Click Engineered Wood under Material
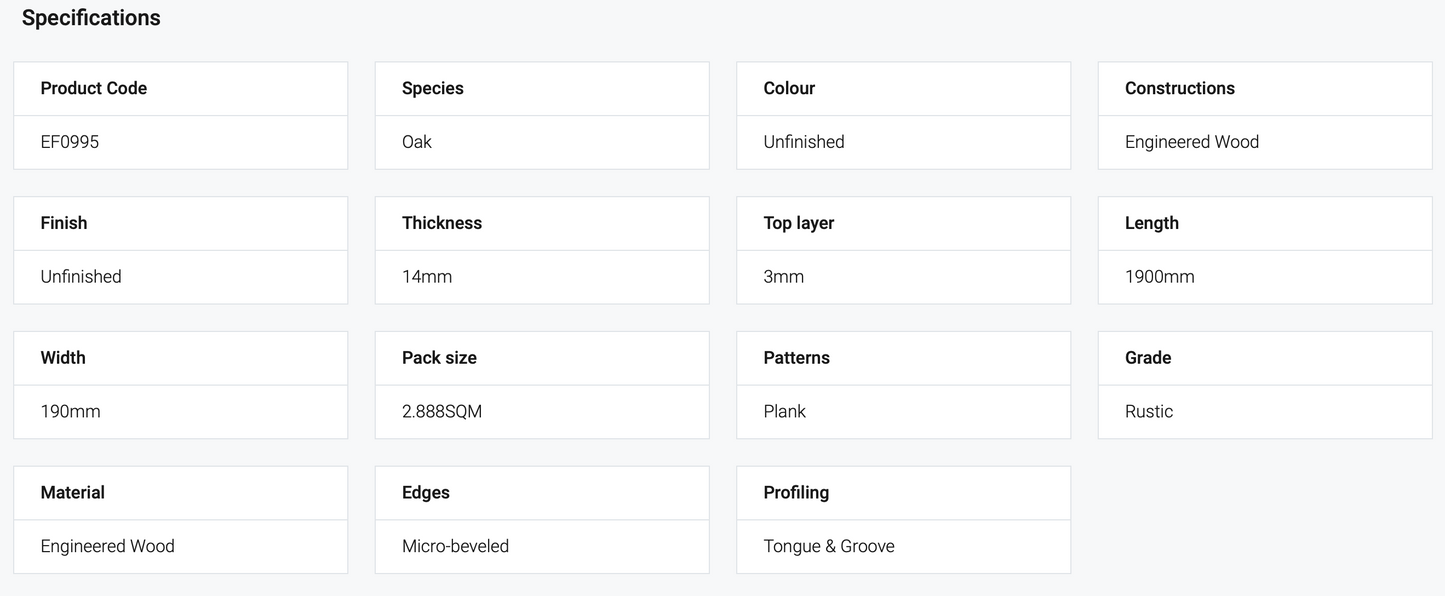Image resolution: width=1445 pixels, height=596 pixels. point(108,546)
